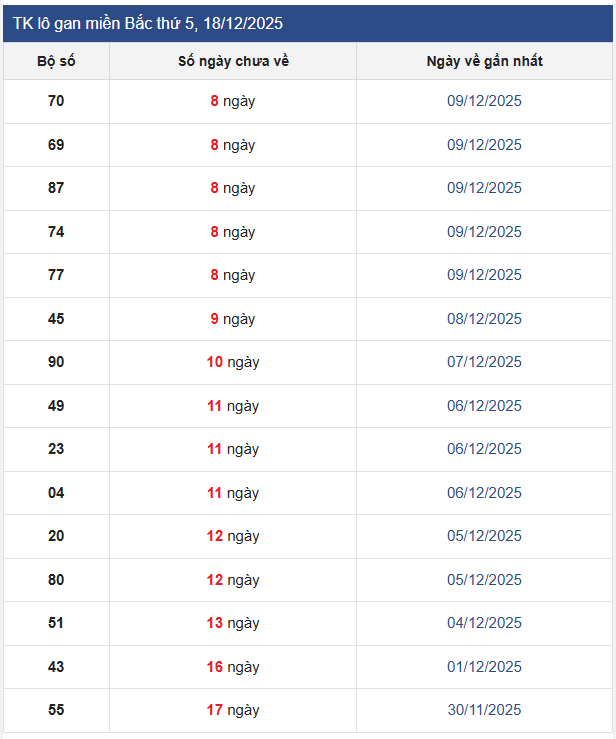The height and width of the screenshot is (739, 616).
Task: Click the 'Ngày về gần nhất' header
Action: [x=484, y=61]
